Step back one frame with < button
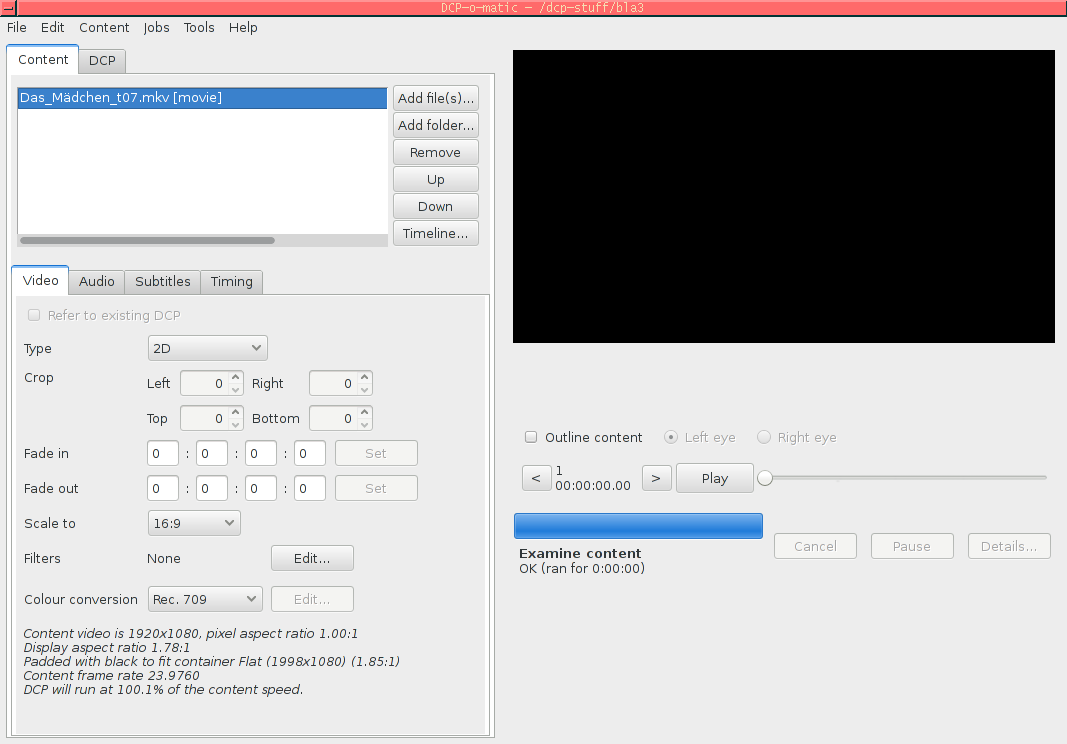The width and height of the screenshot is (1067, 744). [x=536, y=478]
